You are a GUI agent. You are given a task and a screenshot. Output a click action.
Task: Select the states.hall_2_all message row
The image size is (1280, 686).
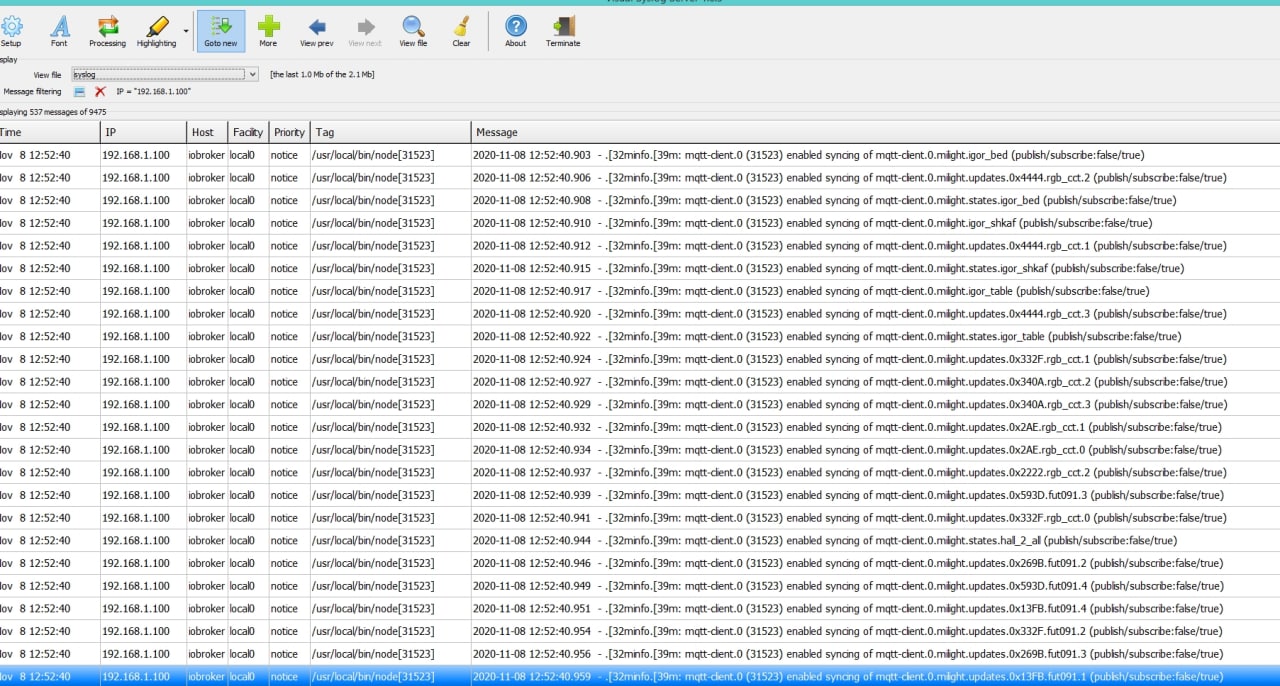(640, 540)
